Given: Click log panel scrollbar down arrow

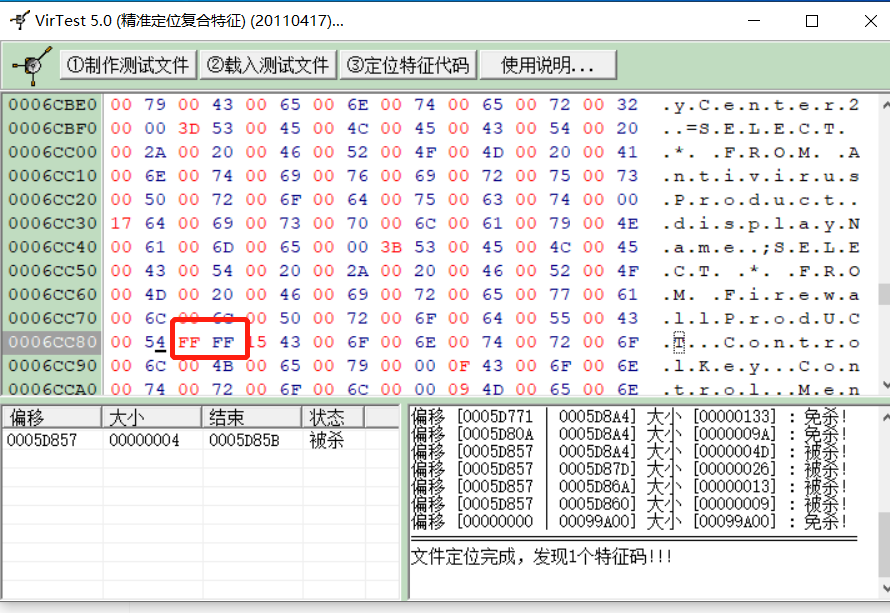Looking at the screenshot, I should tap(885, 587).
